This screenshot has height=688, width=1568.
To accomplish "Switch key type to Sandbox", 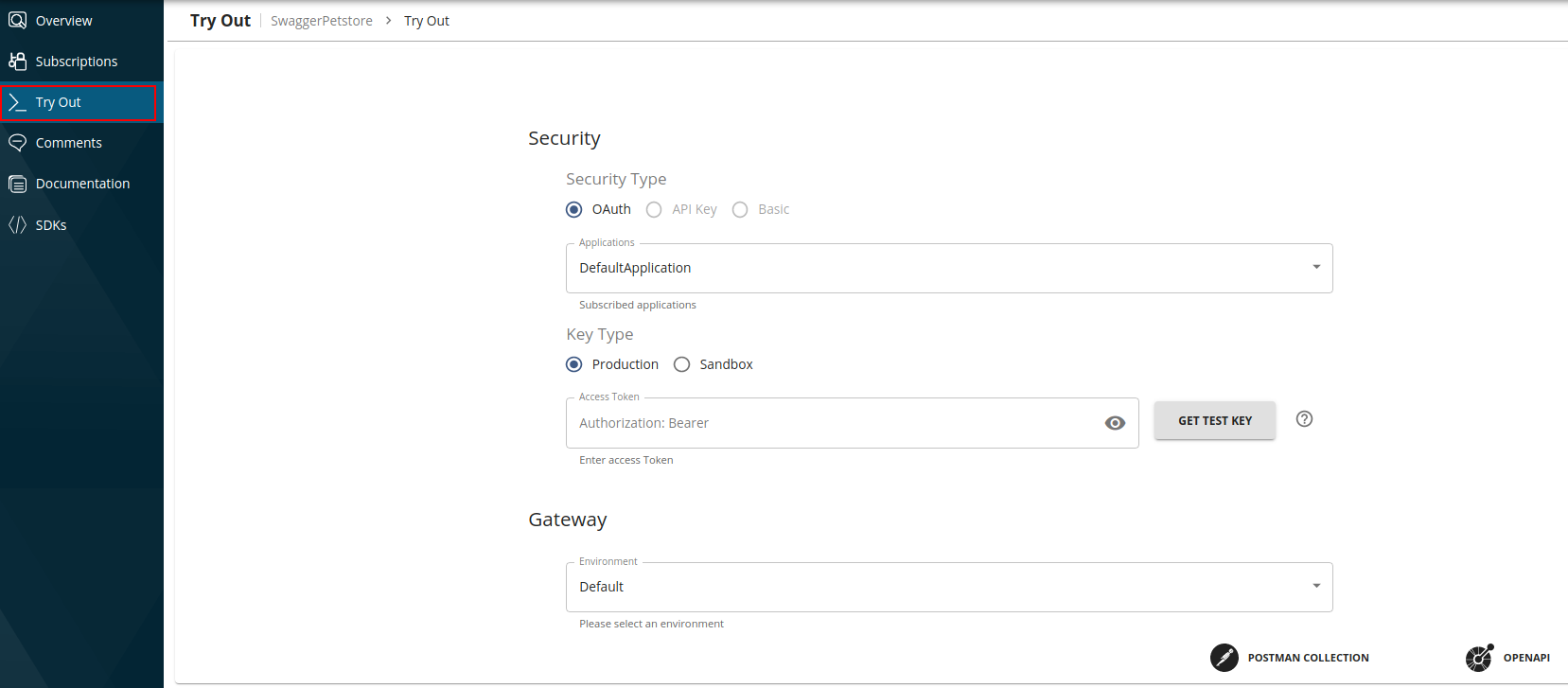I will coord(681,364).
